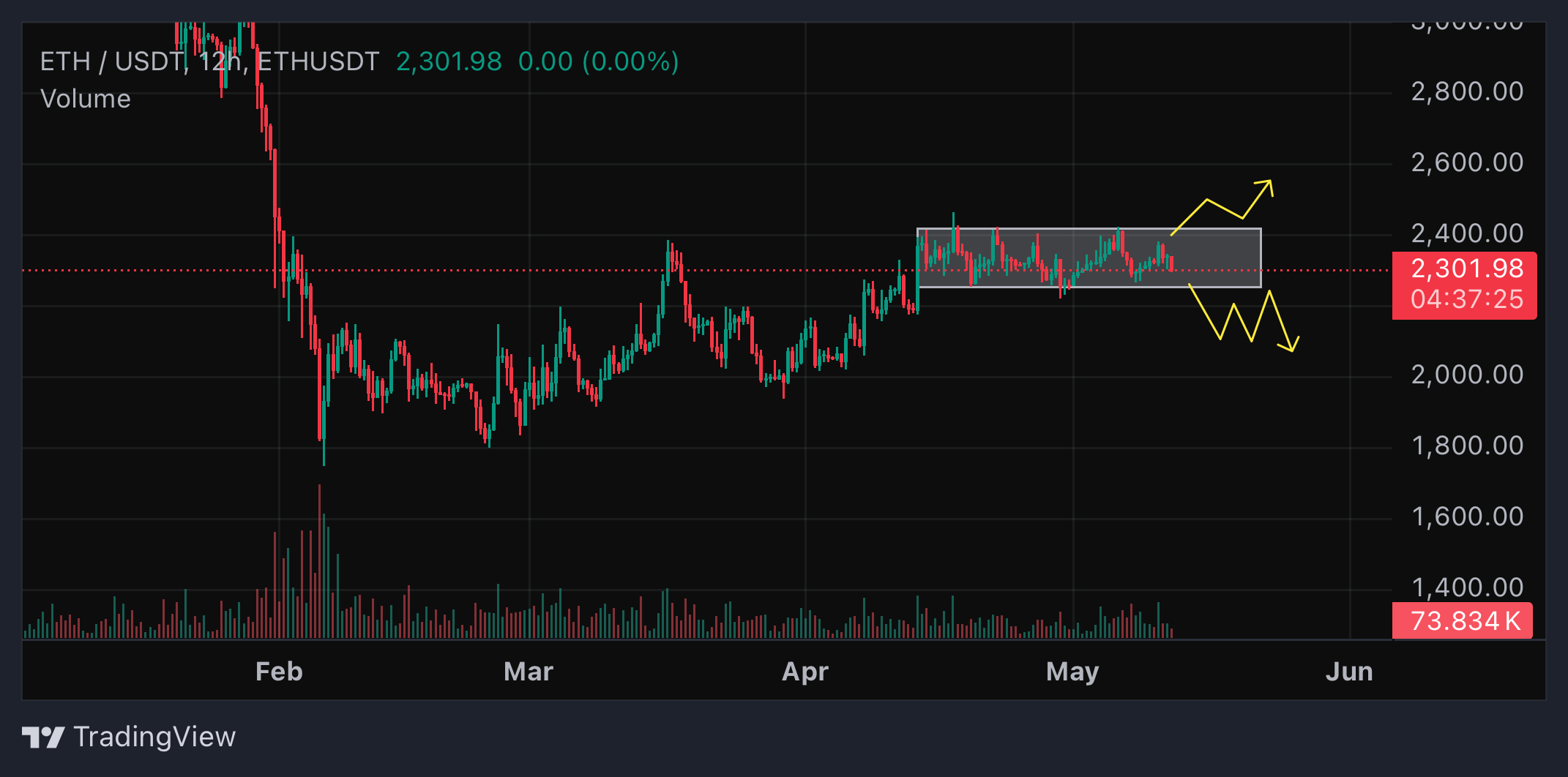Click the 04:37:25 bar countdown timer
The width and height of the screenshot is (1568, 777).
coord(1467,299)
